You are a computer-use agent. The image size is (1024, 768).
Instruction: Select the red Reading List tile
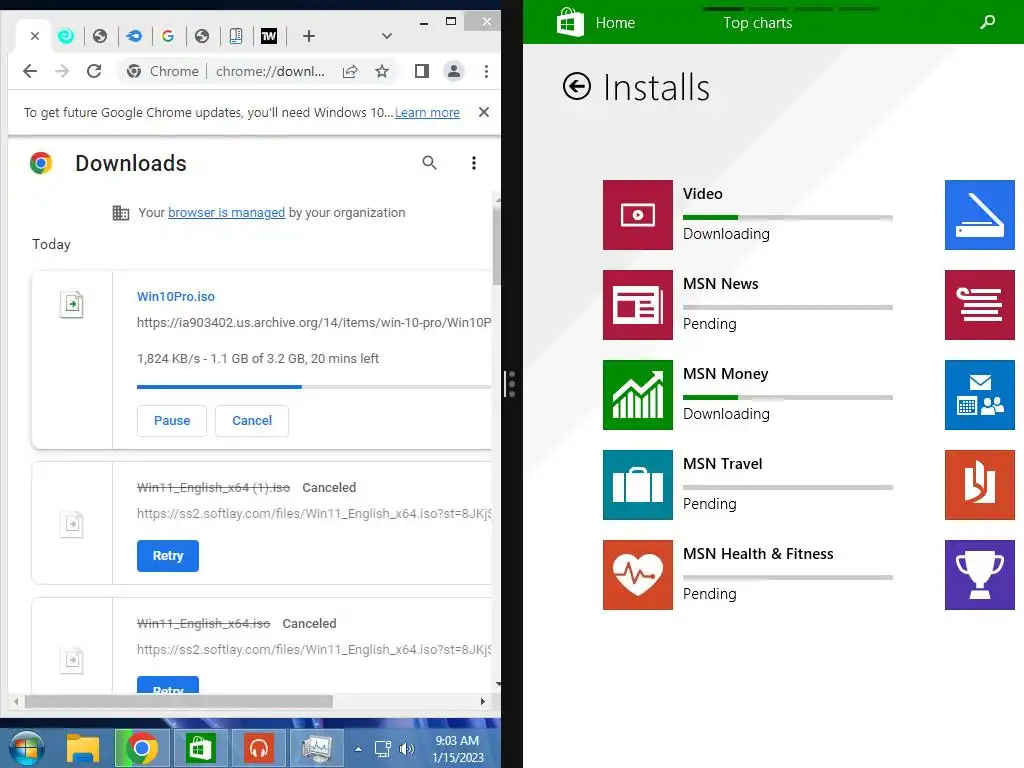980,305
